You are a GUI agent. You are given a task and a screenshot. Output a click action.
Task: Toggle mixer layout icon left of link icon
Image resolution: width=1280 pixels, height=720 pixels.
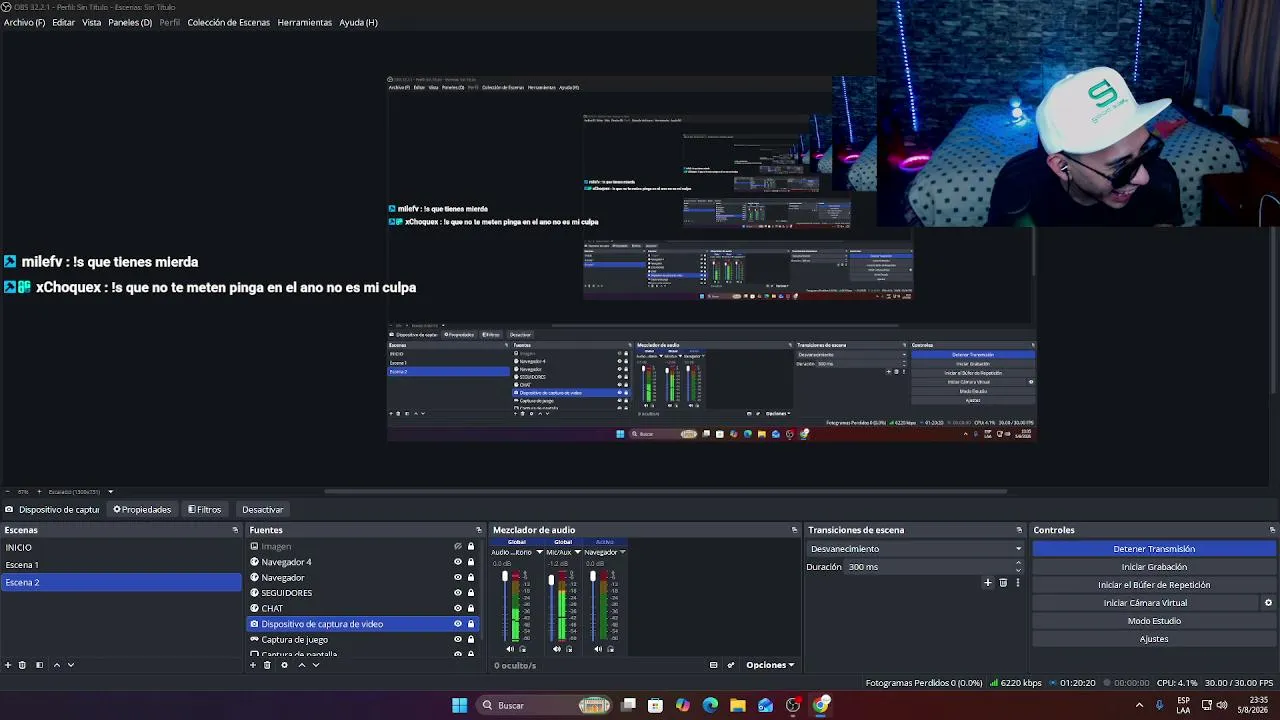(x=713, y=665)
